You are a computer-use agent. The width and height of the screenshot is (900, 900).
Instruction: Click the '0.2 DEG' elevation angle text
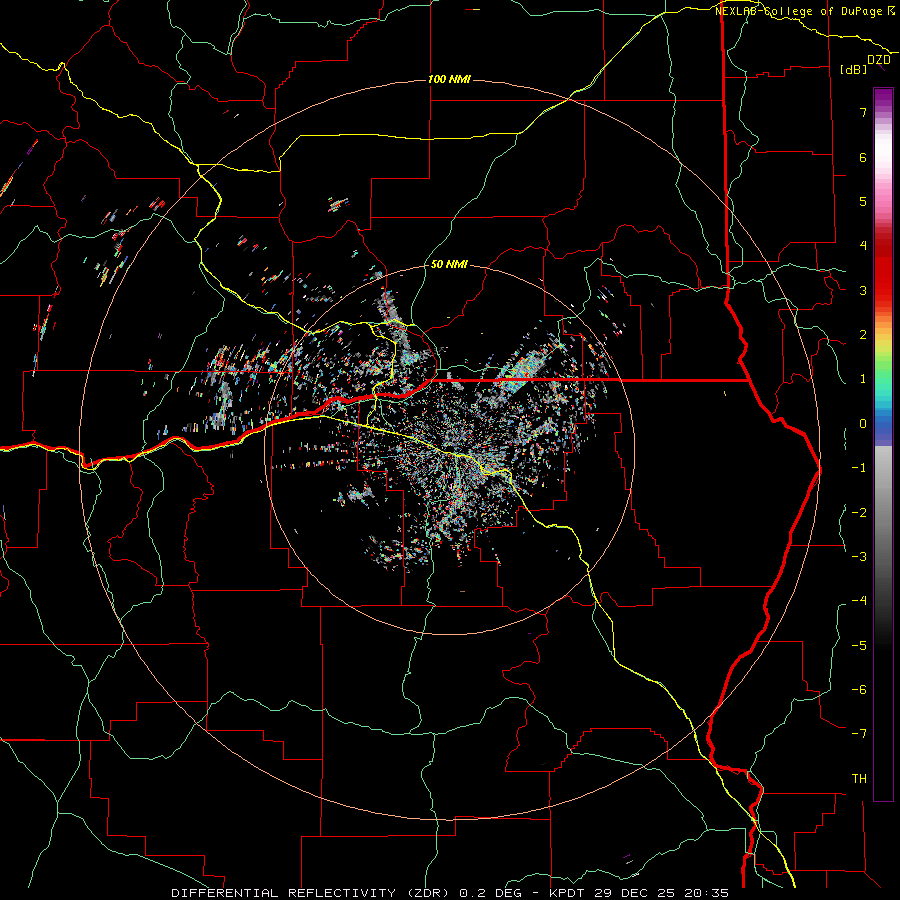[x=490, y=893]
